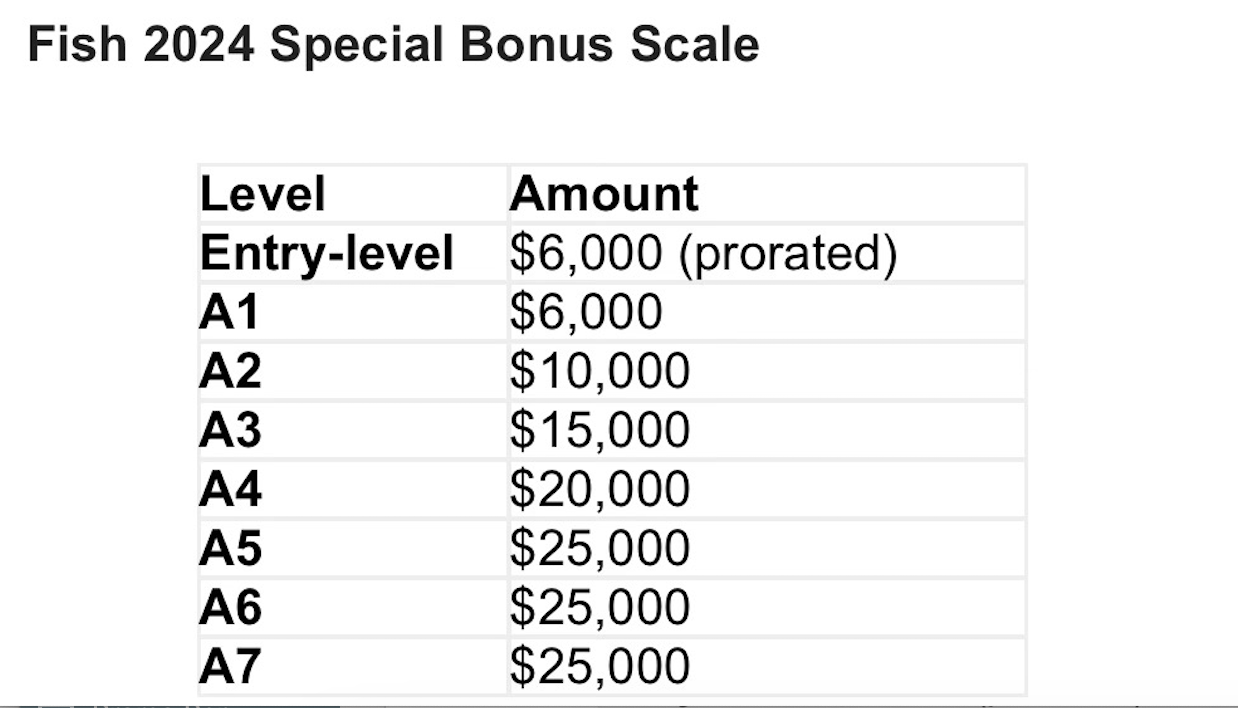Click the A3 level cell

point(230,431)
